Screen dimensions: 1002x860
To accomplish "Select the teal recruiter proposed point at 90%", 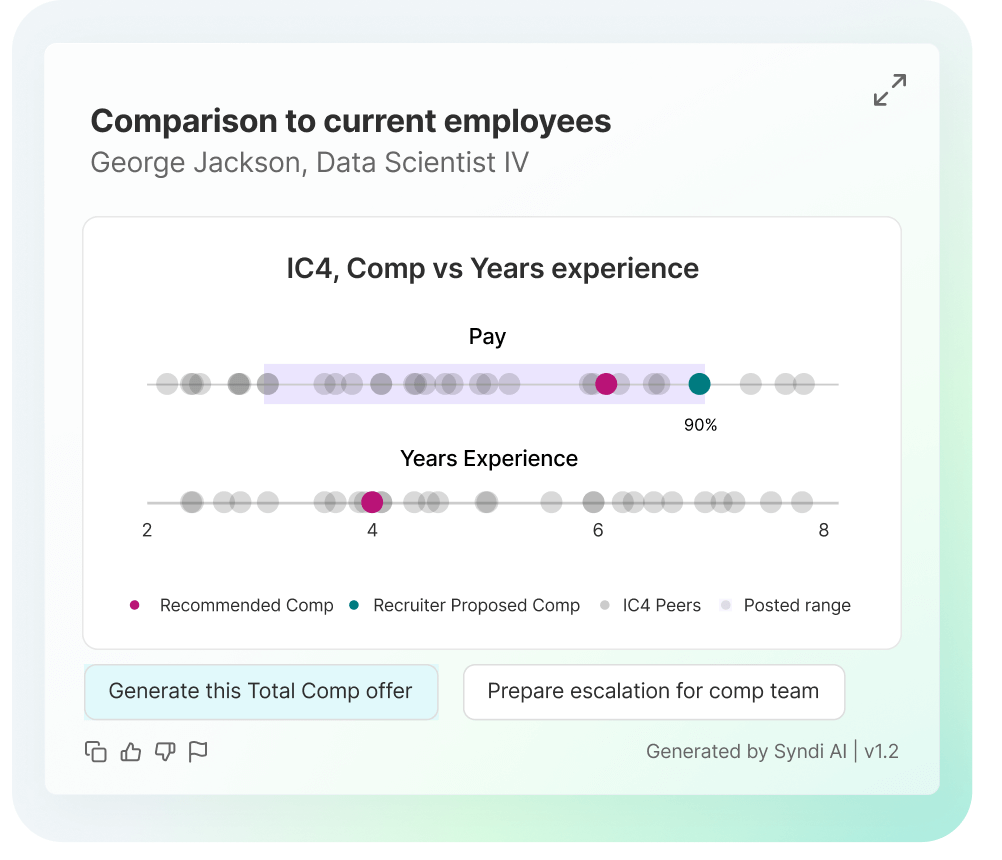I will click(699, 384).
